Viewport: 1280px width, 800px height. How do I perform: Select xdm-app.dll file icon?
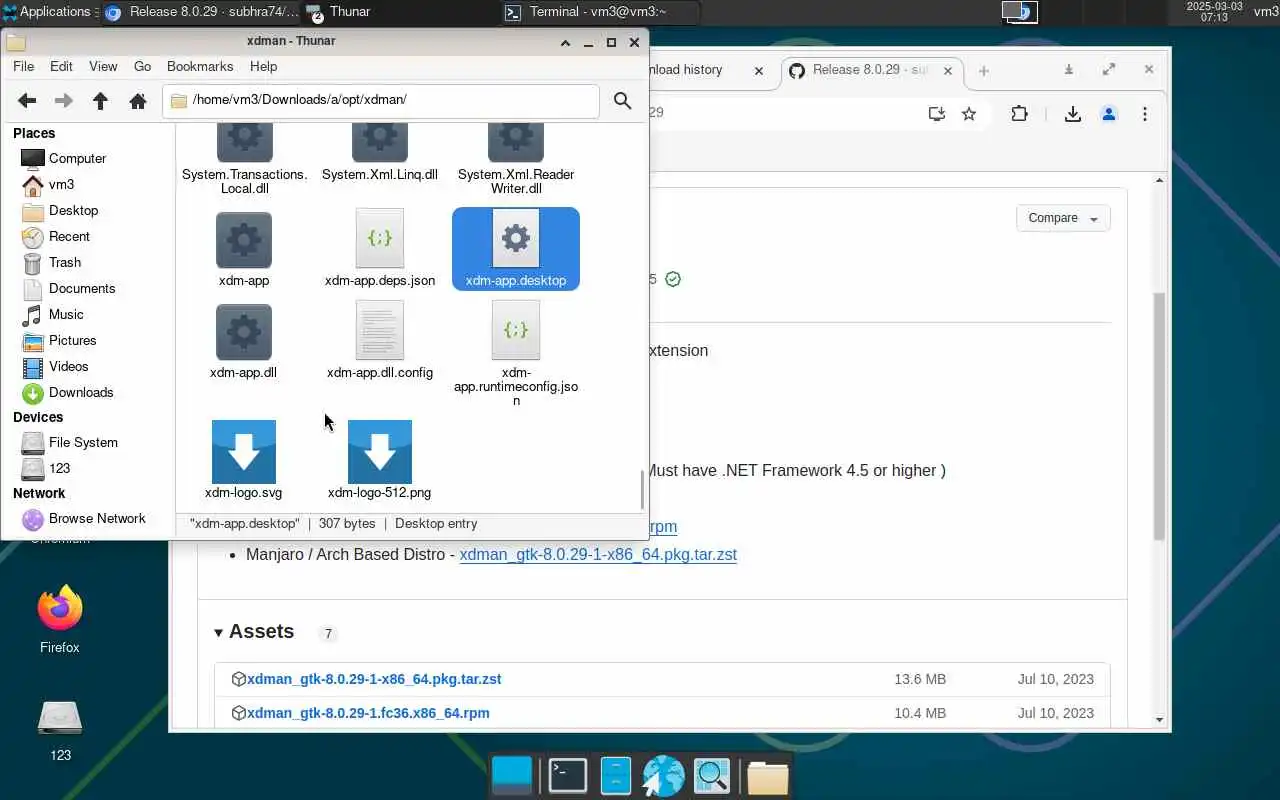point(244,332)
